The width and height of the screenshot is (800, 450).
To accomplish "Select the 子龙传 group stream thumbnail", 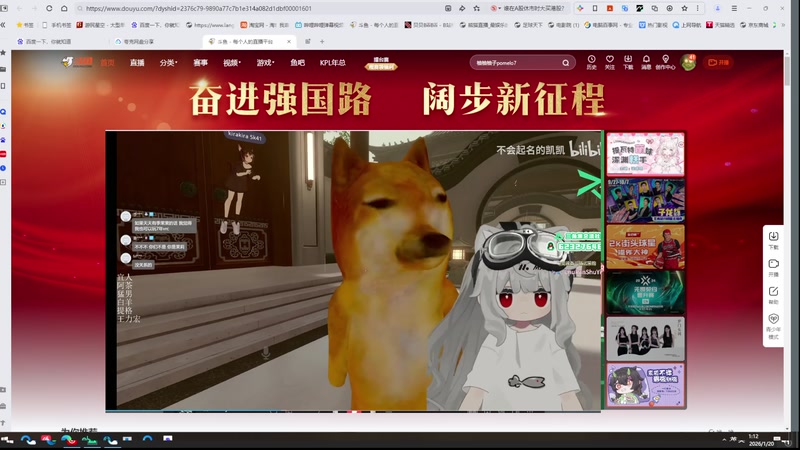I will tap(645, 201).
